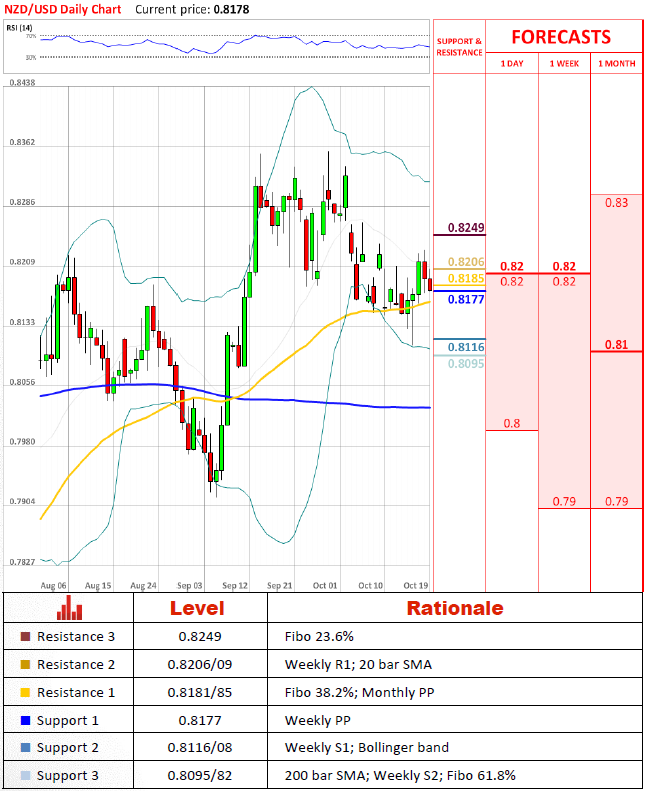Select the 1 WEEK forecast column header
Viewport: 645px width, 791px height.
564,64
